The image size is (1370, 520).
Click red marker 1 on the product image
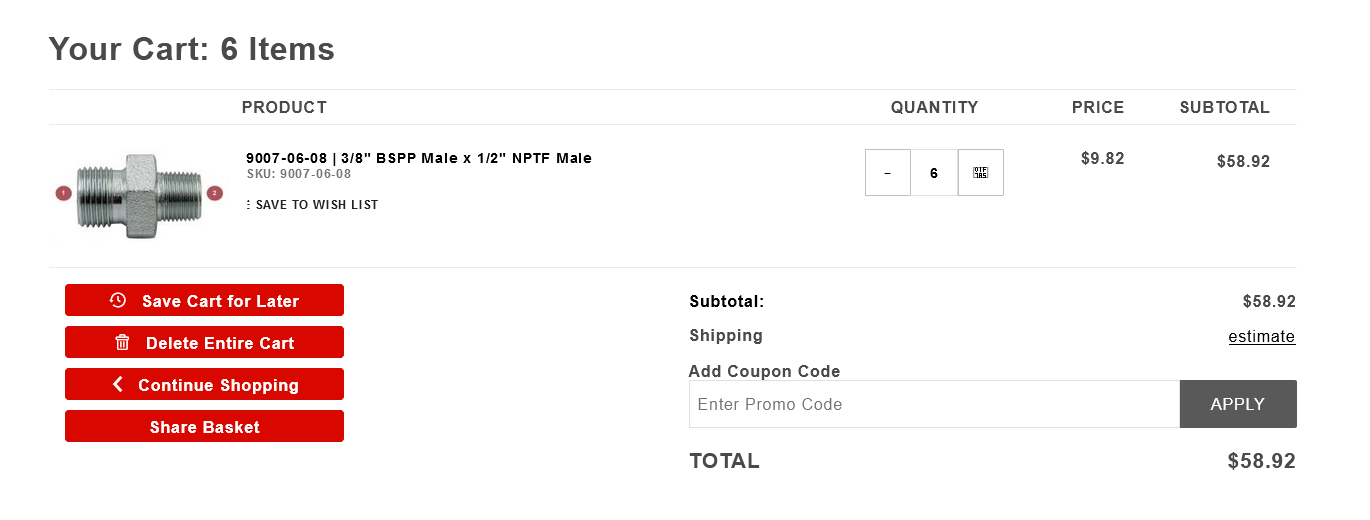(x=63, y=193)
